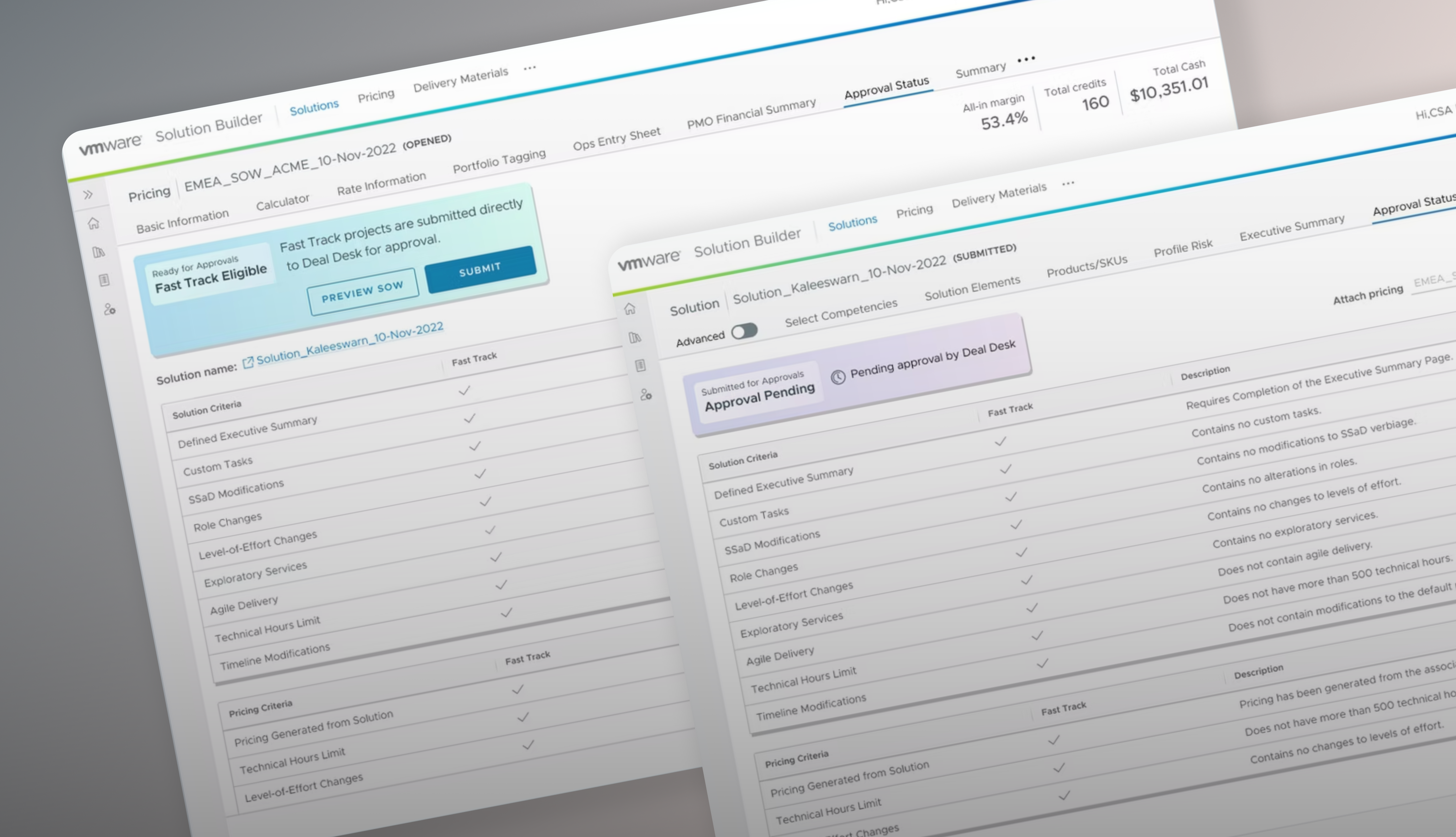The height and width of the screenshot is (837, 1456).
Task: Open Approval Status tab in the Solution window
Action: pyautogui.click(x=1414, y=205)
